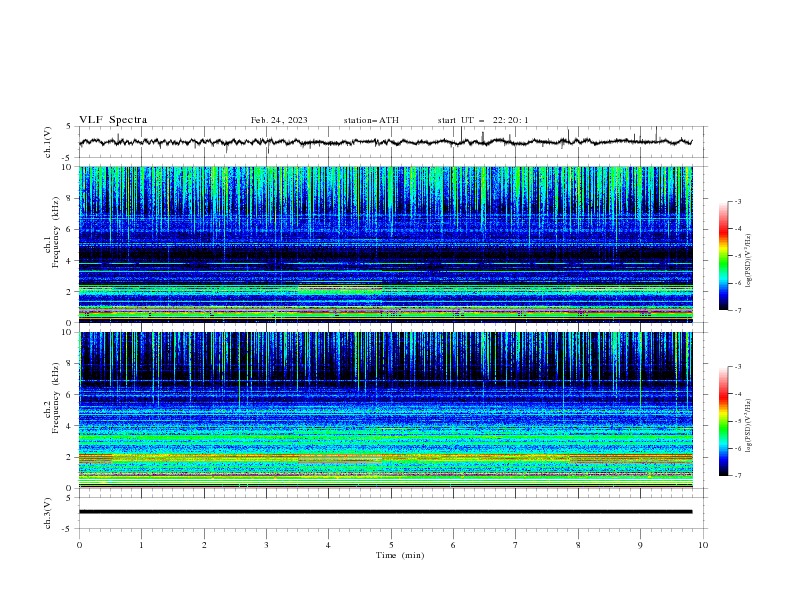Click time axis tick label "10"
The height and width of the screenshot is (612, 792).
703,545
